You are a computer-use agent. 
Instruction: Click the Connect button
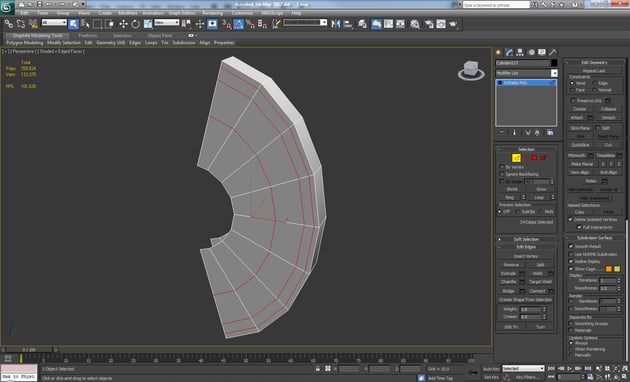click(537, 290)
